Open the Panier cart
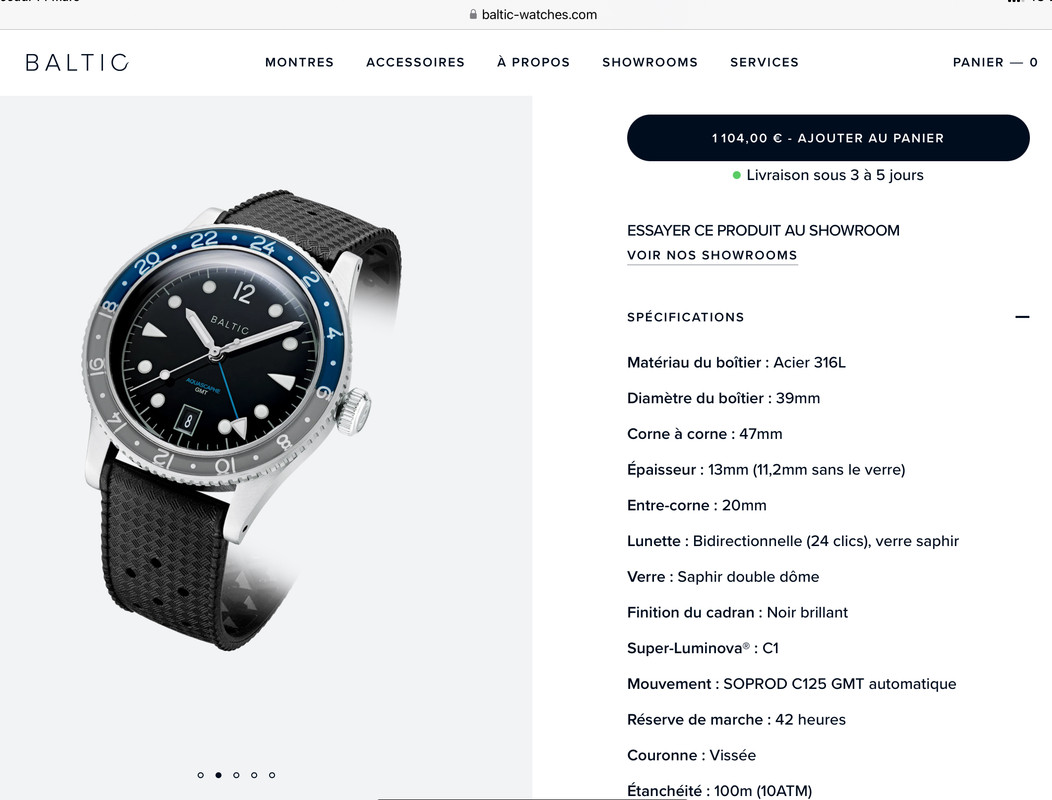This screenshot has height=800, width=1052. pyautogui.click(x=995, y=62)
